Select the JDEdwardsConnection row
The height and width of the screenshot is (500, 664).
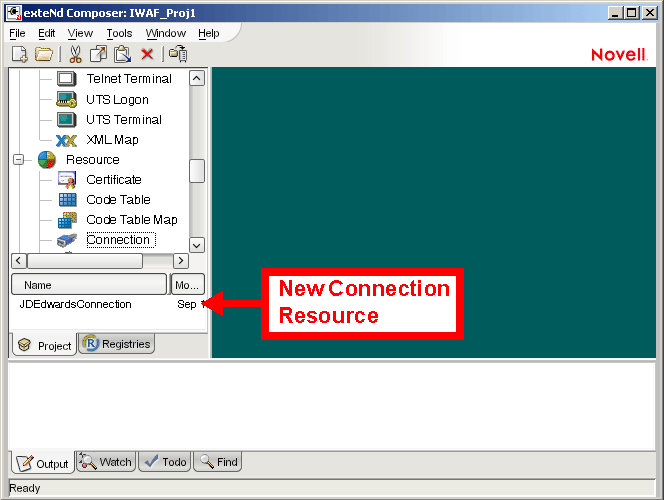tap(108, 304)
